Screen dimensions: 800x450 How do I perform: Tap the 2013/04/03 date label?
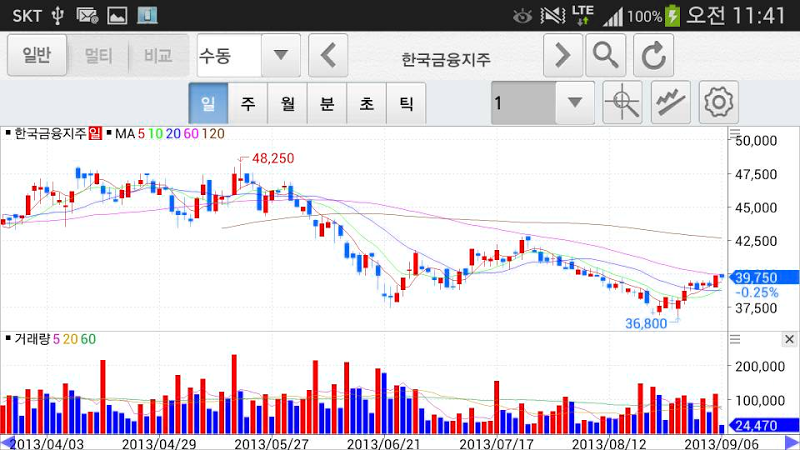(46, 443)
